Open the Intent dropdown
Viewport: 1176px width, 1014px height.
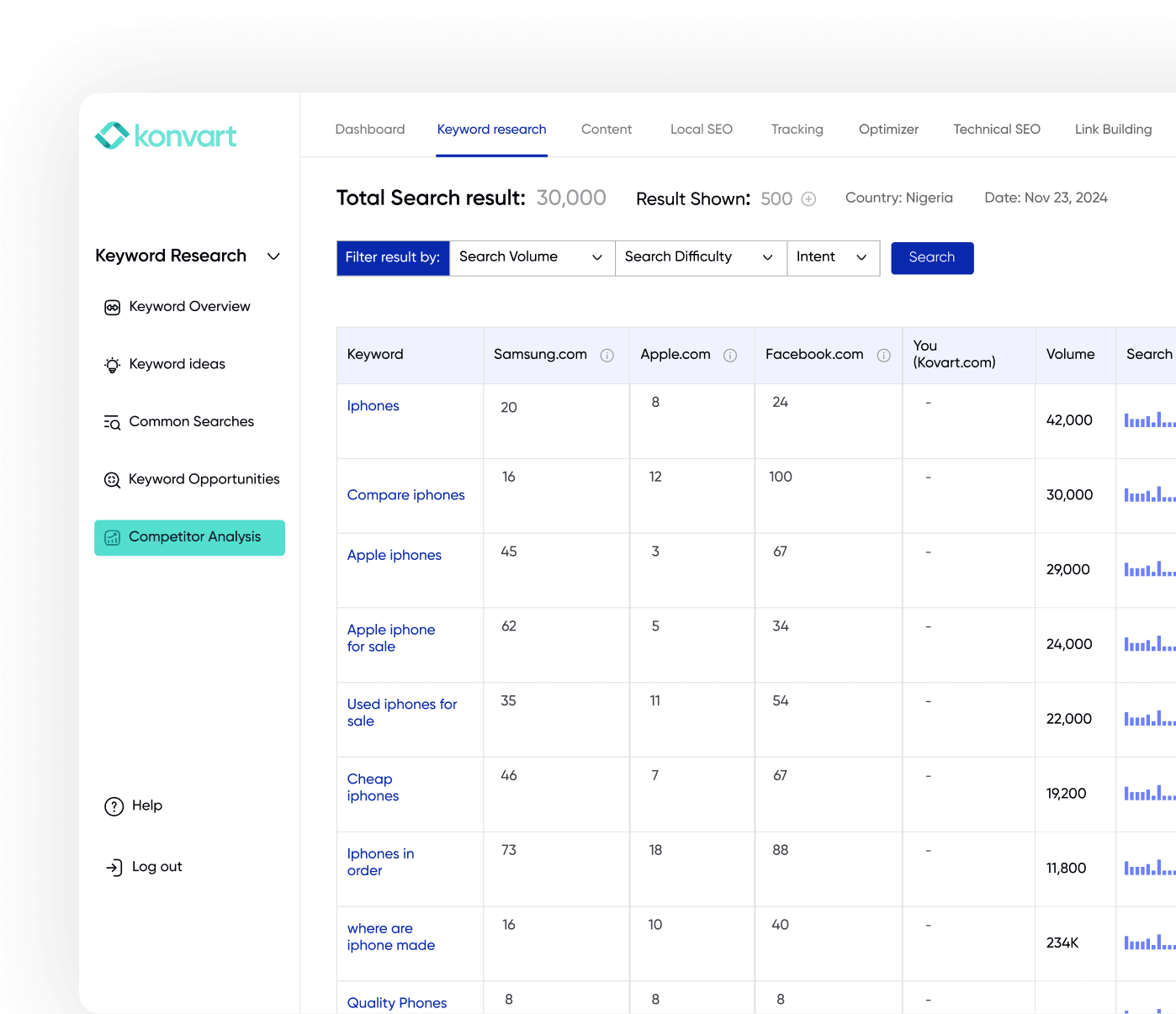pyautogui.click(x=861, y=257)
